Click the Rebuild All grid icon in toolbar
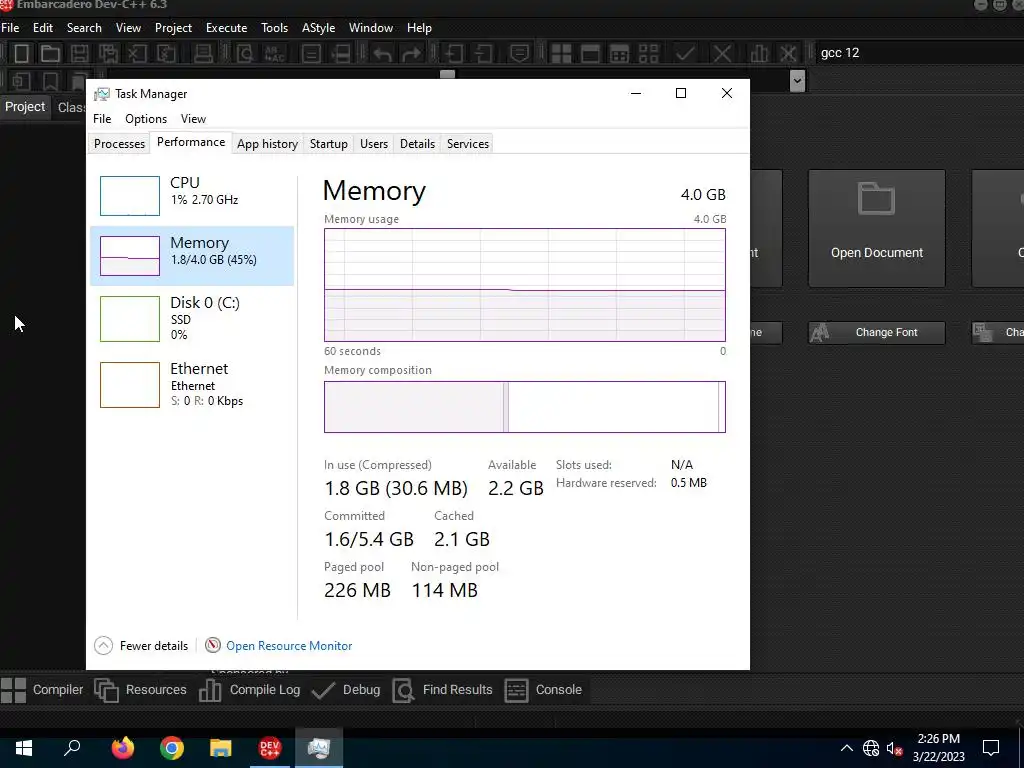The image size is (1024, 768). [x=648, y=53]
